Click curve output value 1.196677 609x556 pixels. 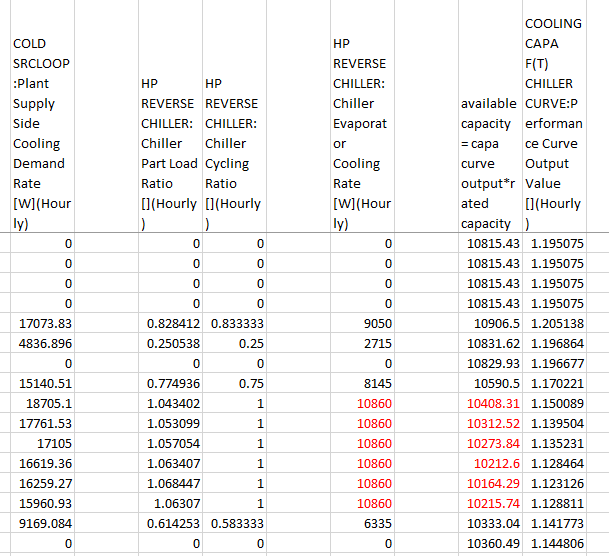(x=554, y=363)
